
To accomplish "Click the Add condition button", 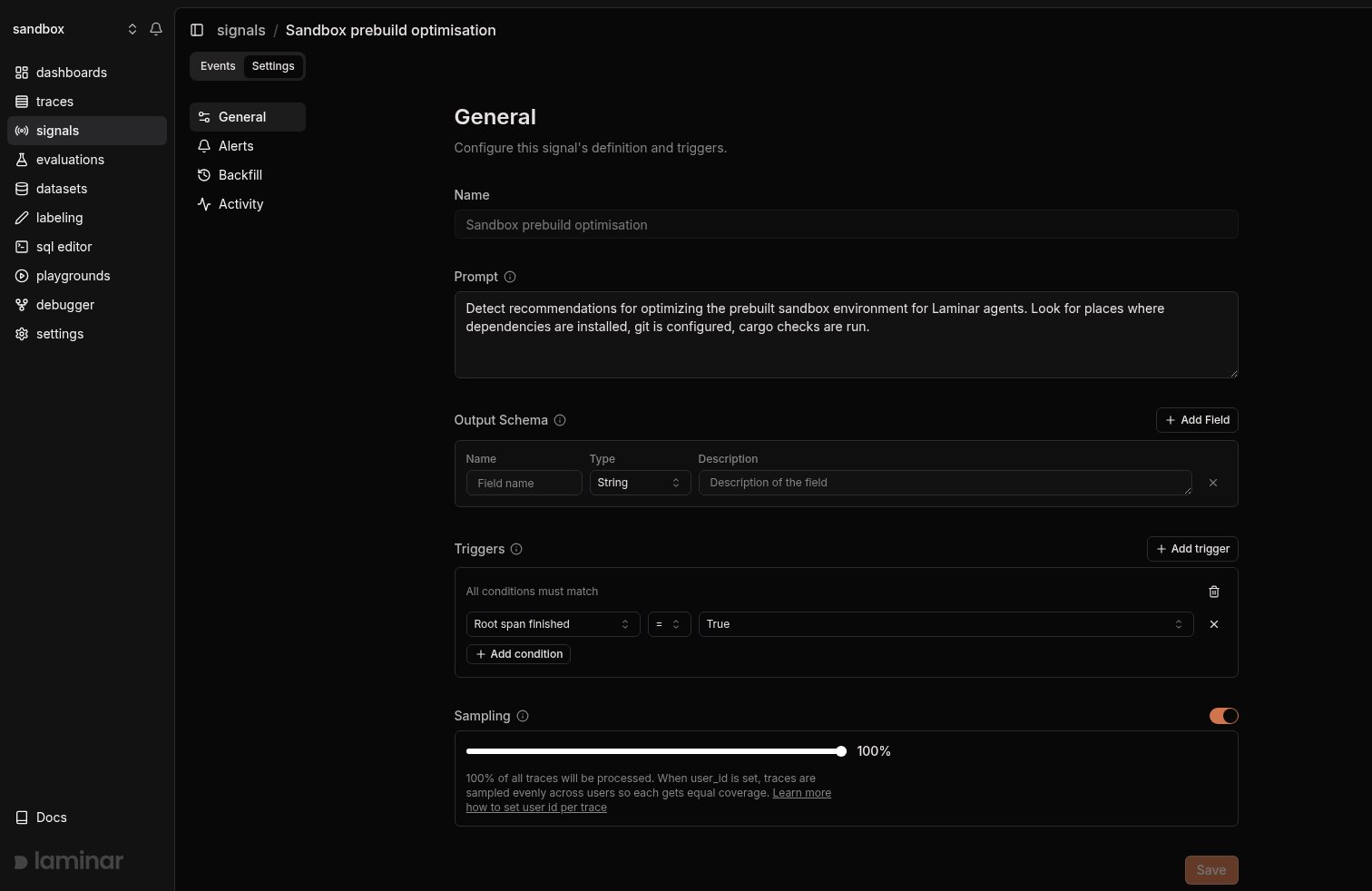I will click(518, 654).
